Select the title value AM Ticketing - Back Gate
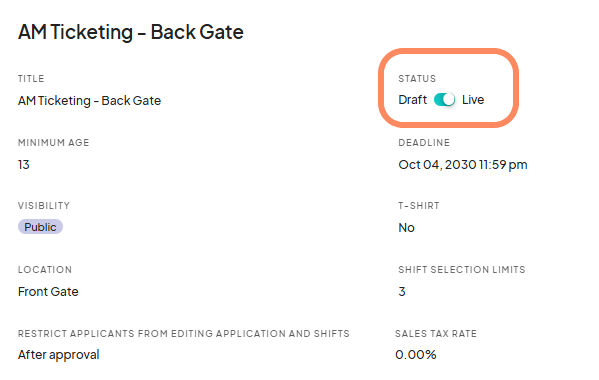This screenshot has height=380, width=599. [x=89, y=101]
